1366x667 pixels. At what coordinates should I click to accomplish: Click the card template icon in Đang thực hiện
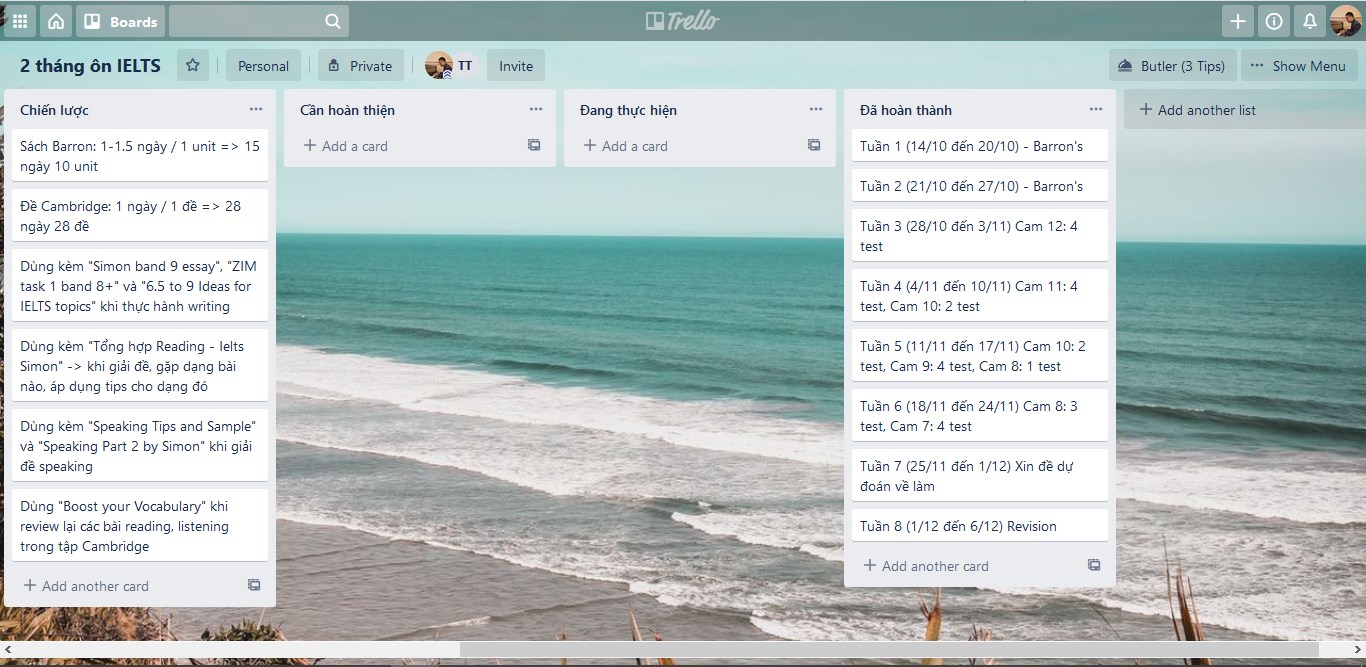click(814, 146)
